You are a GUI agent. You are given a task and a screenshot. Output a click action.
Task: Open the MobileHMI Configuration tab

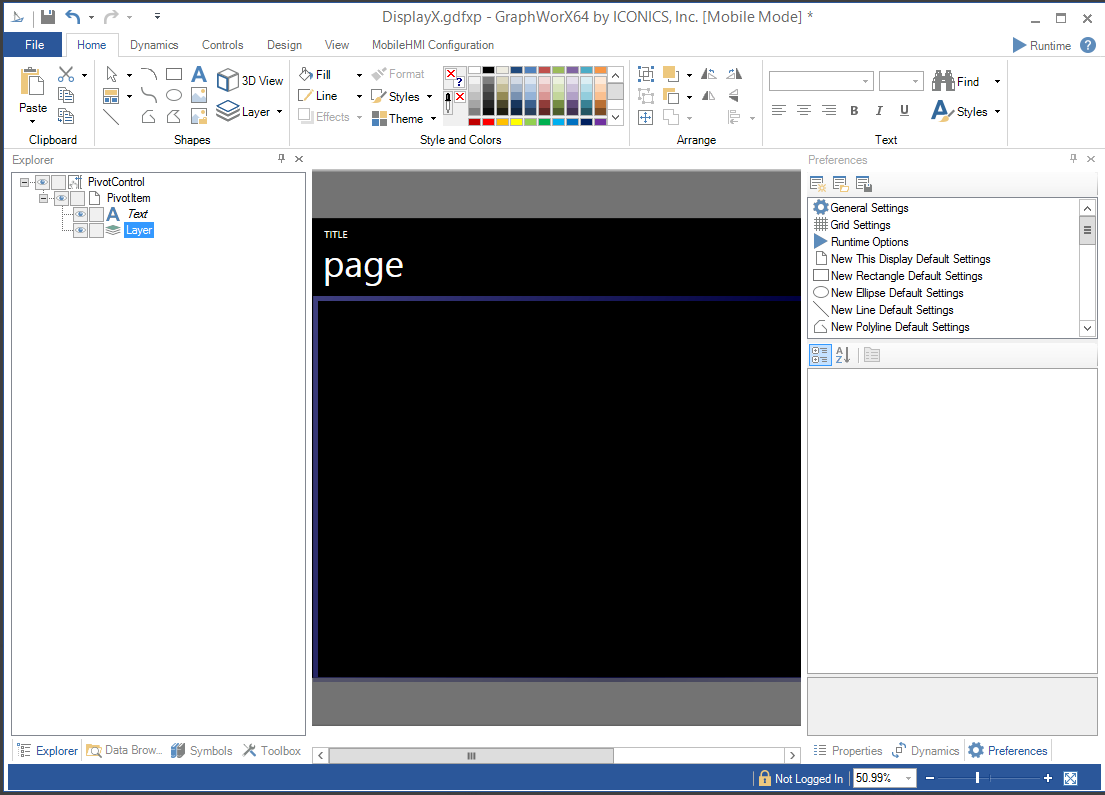coord(432,45)
